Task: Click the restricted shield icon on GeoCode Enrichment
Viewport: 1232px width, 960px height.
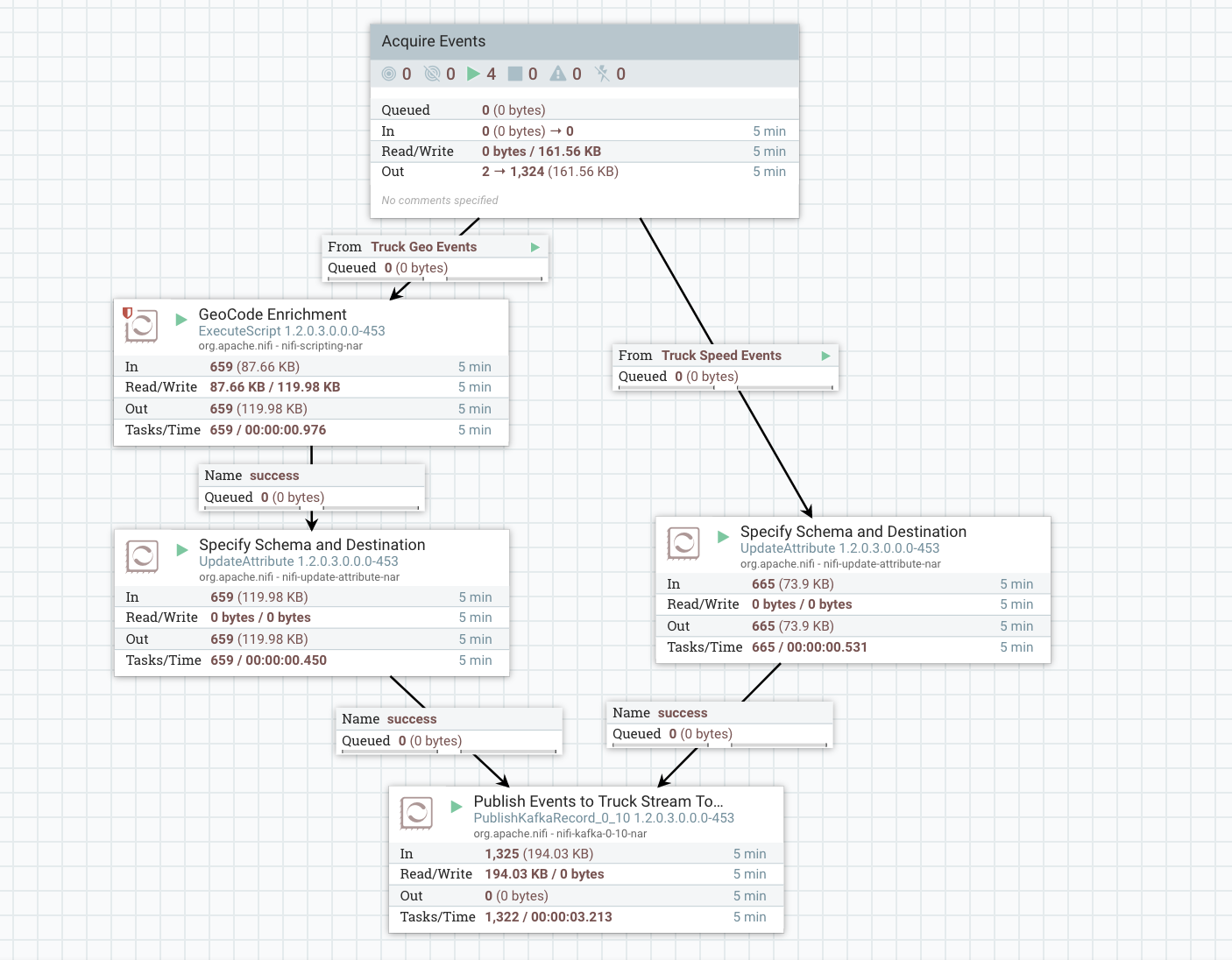Action: click(x=126, y=311)
